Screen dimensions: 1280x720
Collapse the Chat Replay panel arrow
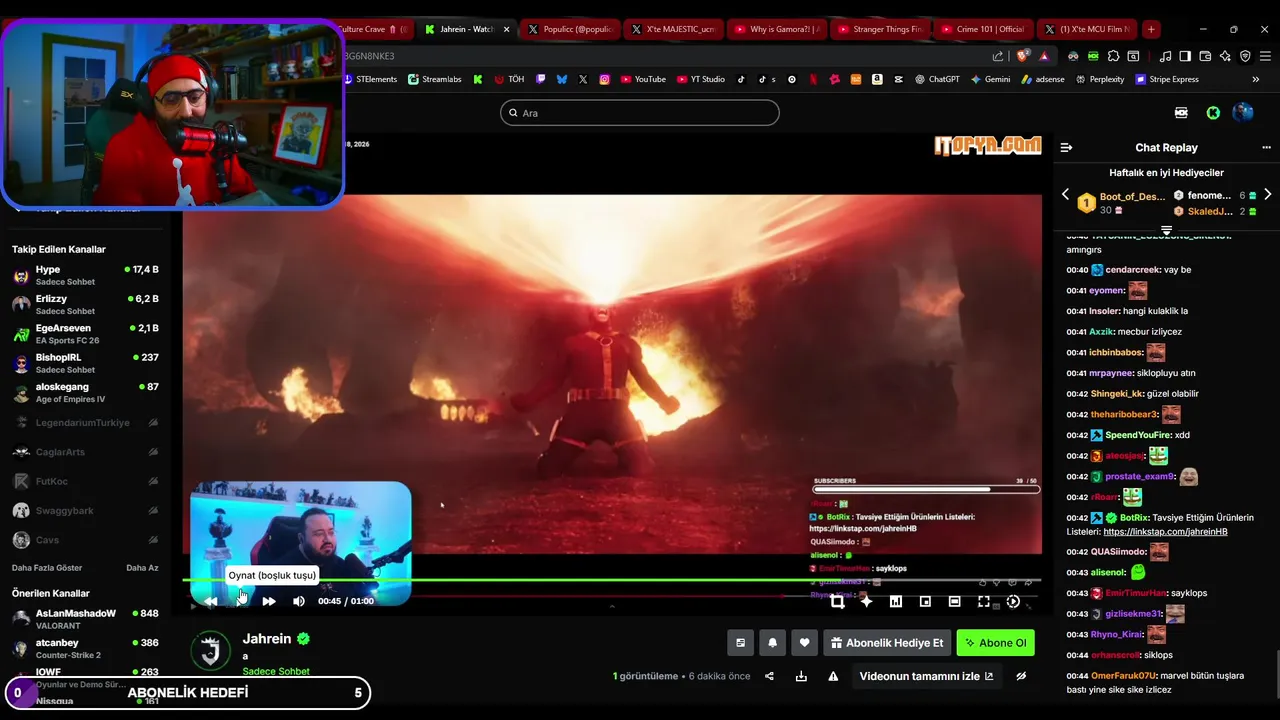coord(1066,147)
